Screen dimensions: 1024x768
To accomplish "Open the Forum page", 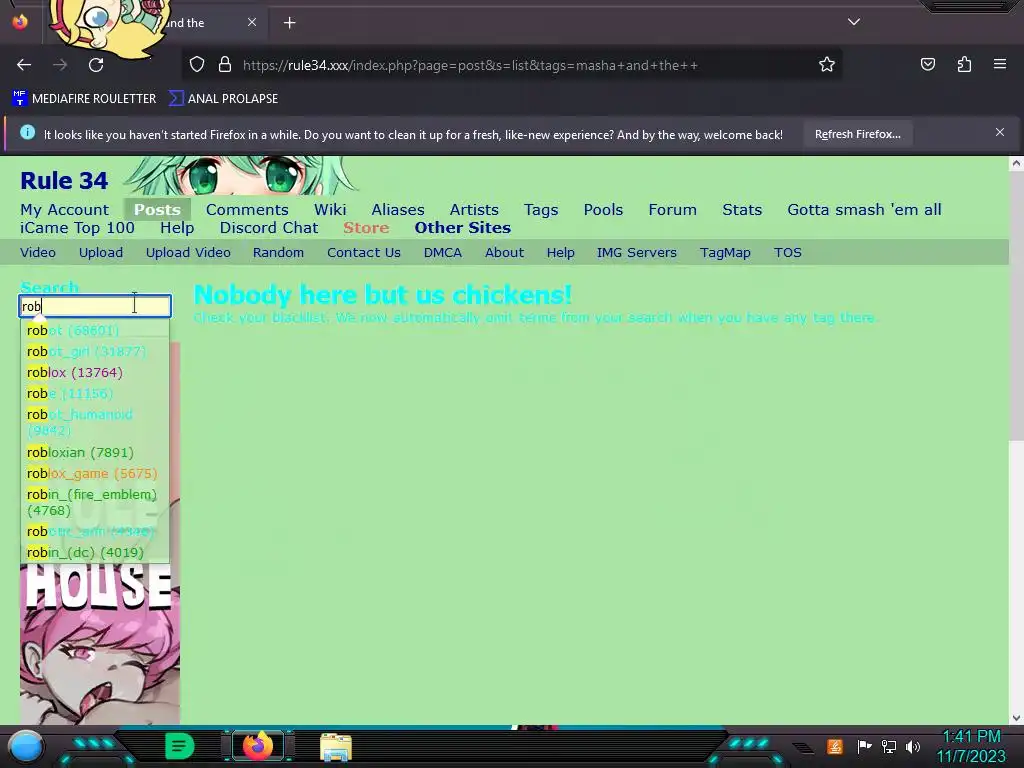I will pos(673,210).
